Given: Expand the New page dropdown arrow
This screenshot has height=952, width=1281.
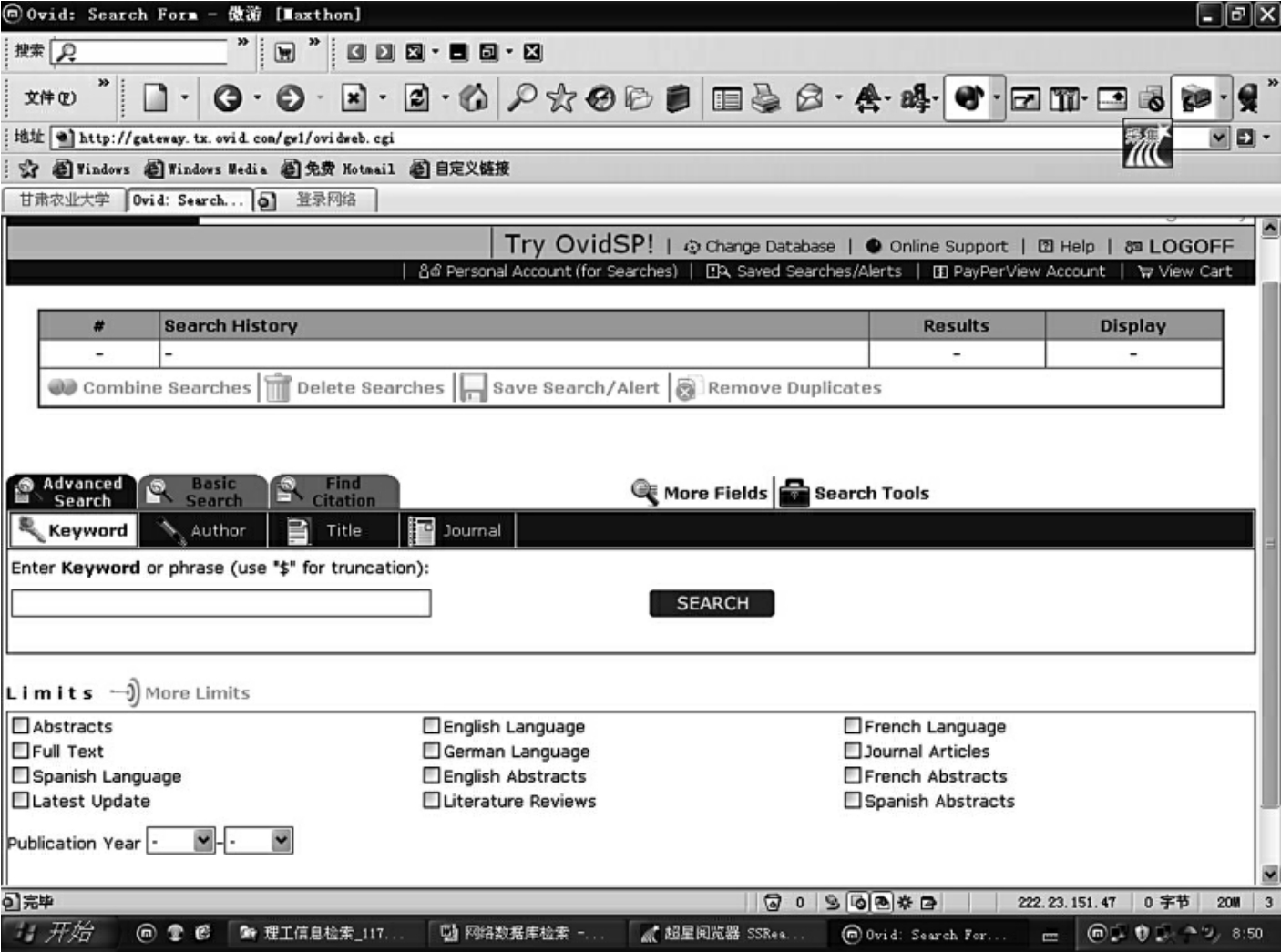Looking at the screenshot, I should click(184, 97).
